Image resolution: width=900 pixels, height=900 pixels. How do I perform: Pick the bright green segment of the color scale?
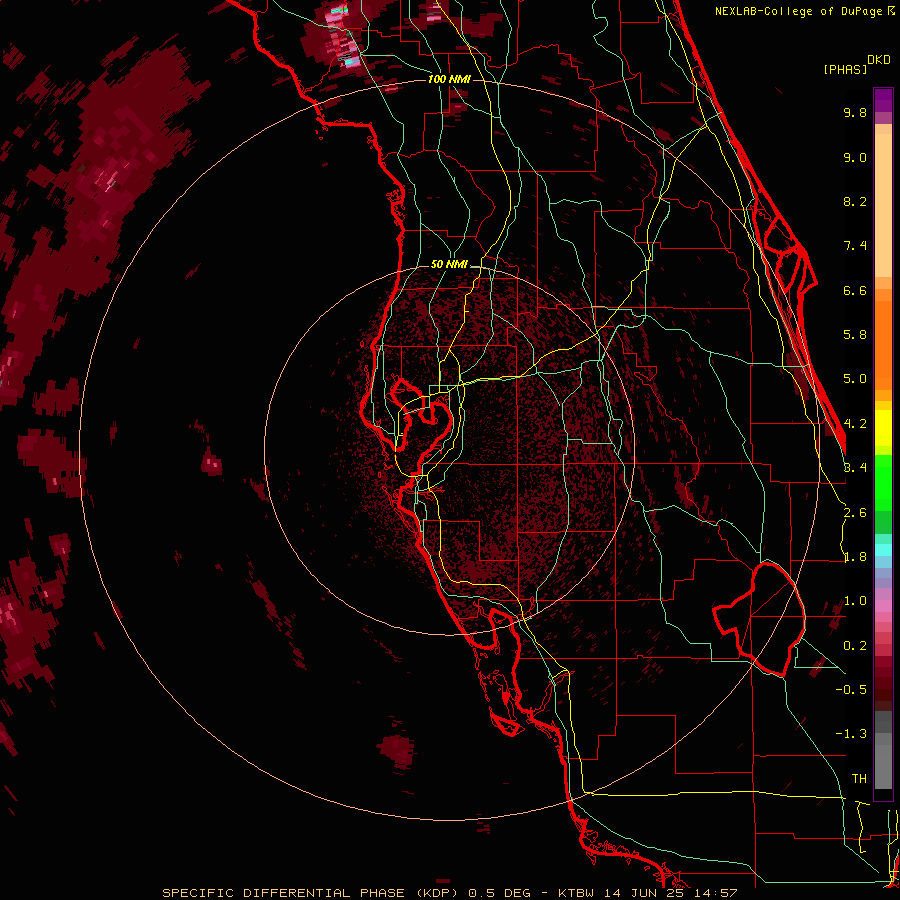coord(883,482)
